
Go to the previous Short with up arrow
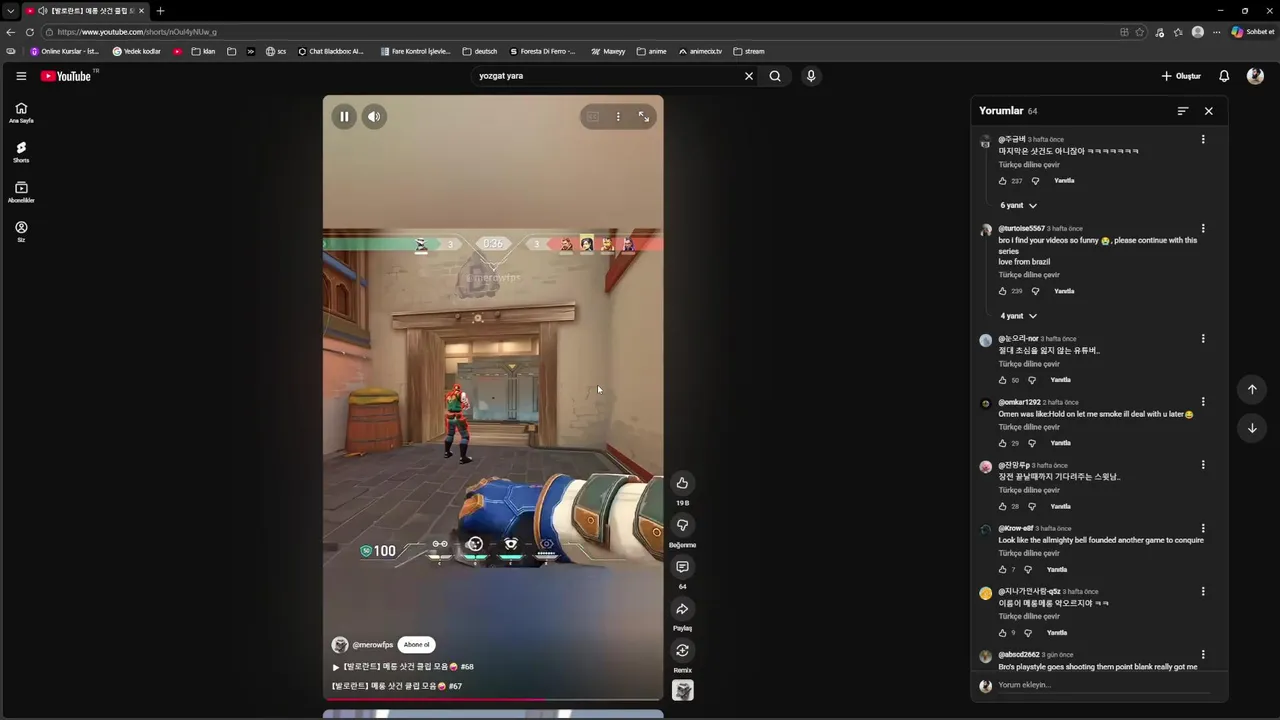[1252, 389]
